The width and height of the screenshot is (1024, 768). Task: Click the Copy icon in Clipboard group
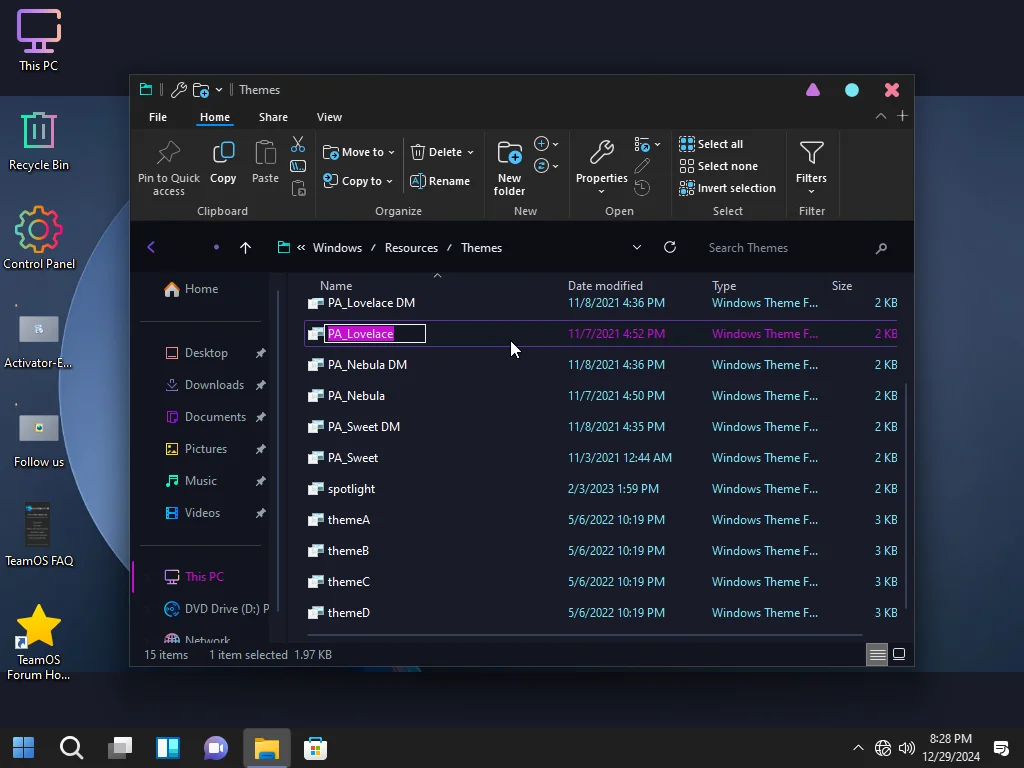(223, 153)
